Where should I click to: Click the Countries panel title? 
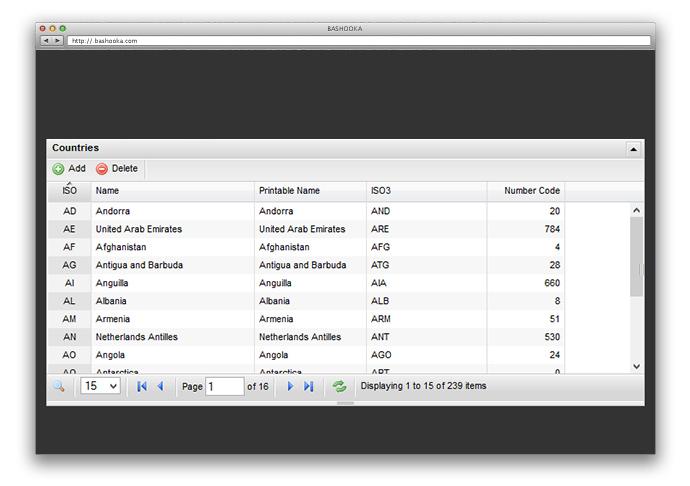[75, 148]
